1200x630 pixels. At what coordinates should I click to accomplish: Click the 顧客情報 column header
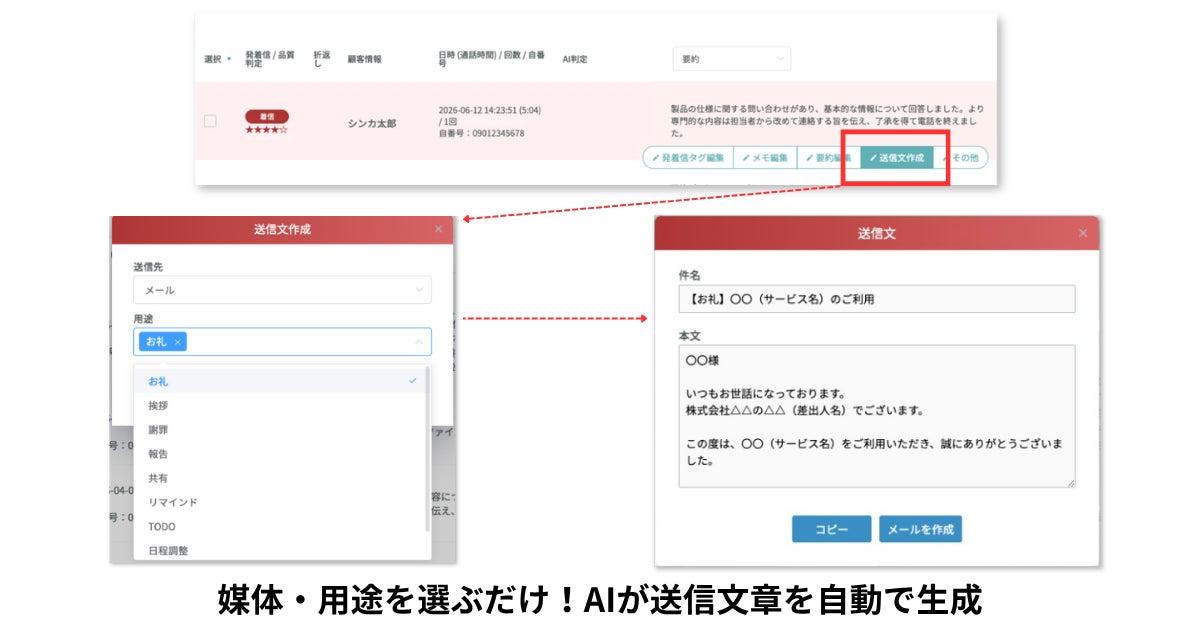(x=365, y=59)
